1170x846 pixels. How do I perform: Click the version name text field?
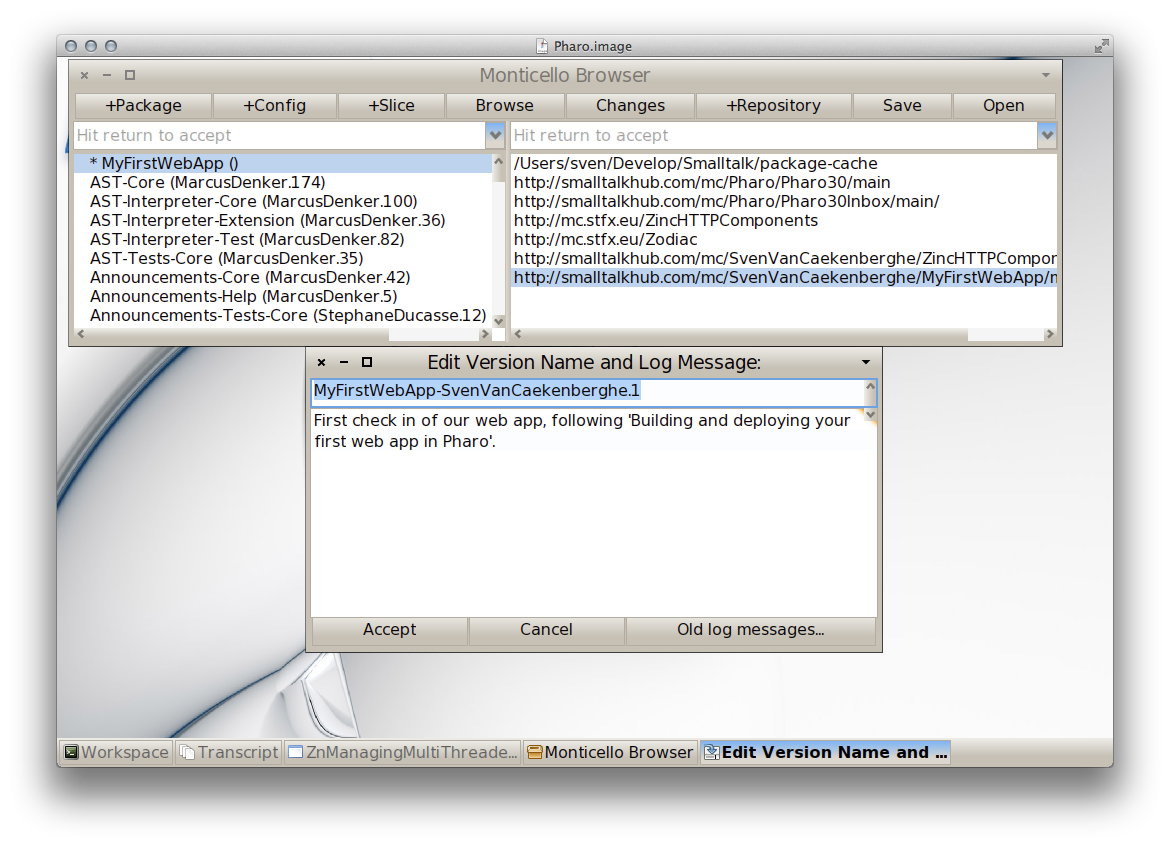point(587,391)
